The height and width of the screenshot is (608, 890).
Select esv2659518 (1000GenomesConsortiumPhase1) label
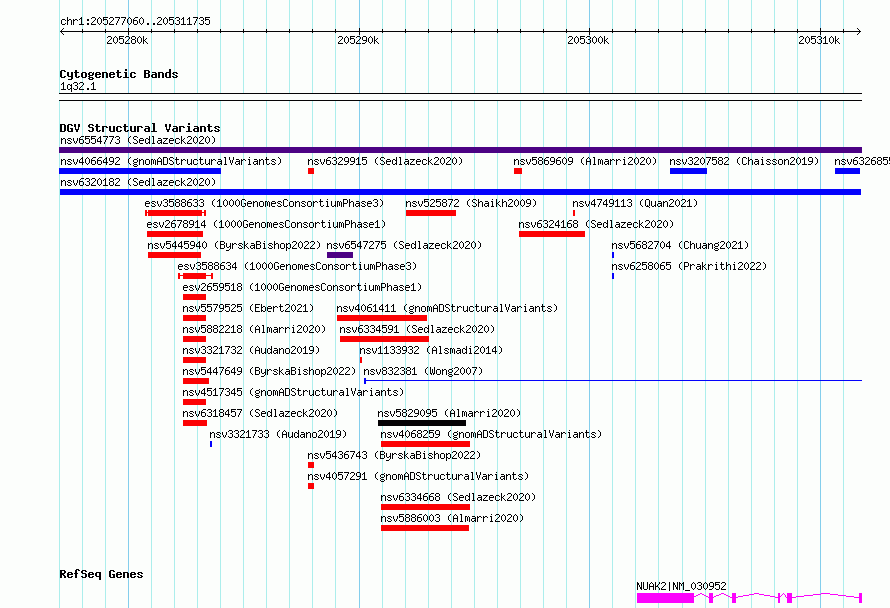tap(303, 287)
